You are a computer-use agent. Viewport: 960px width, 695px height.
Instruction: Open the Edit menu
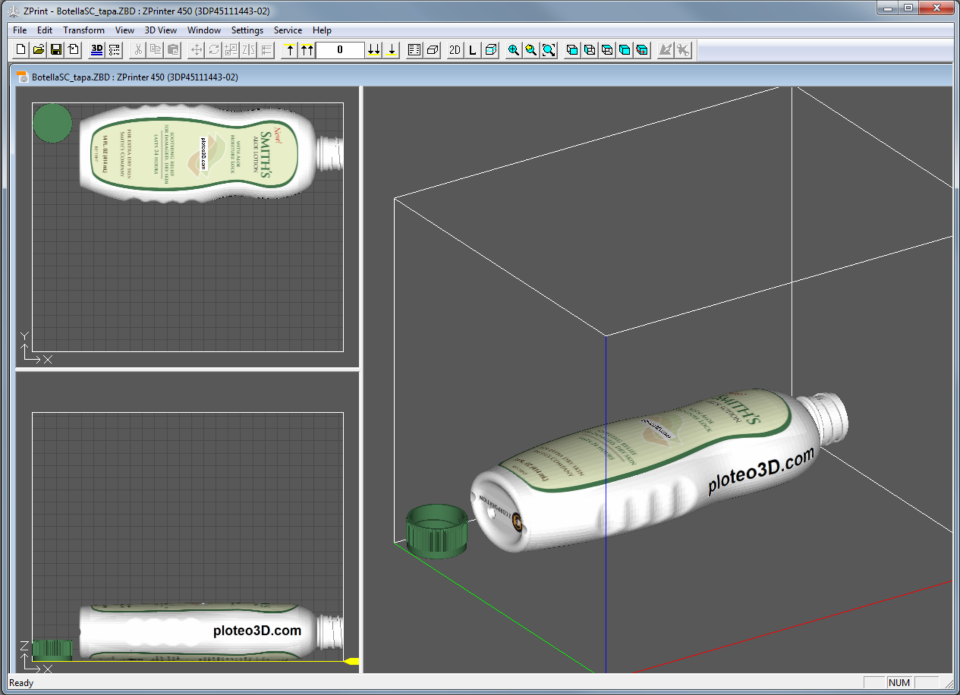pos(45,30)
